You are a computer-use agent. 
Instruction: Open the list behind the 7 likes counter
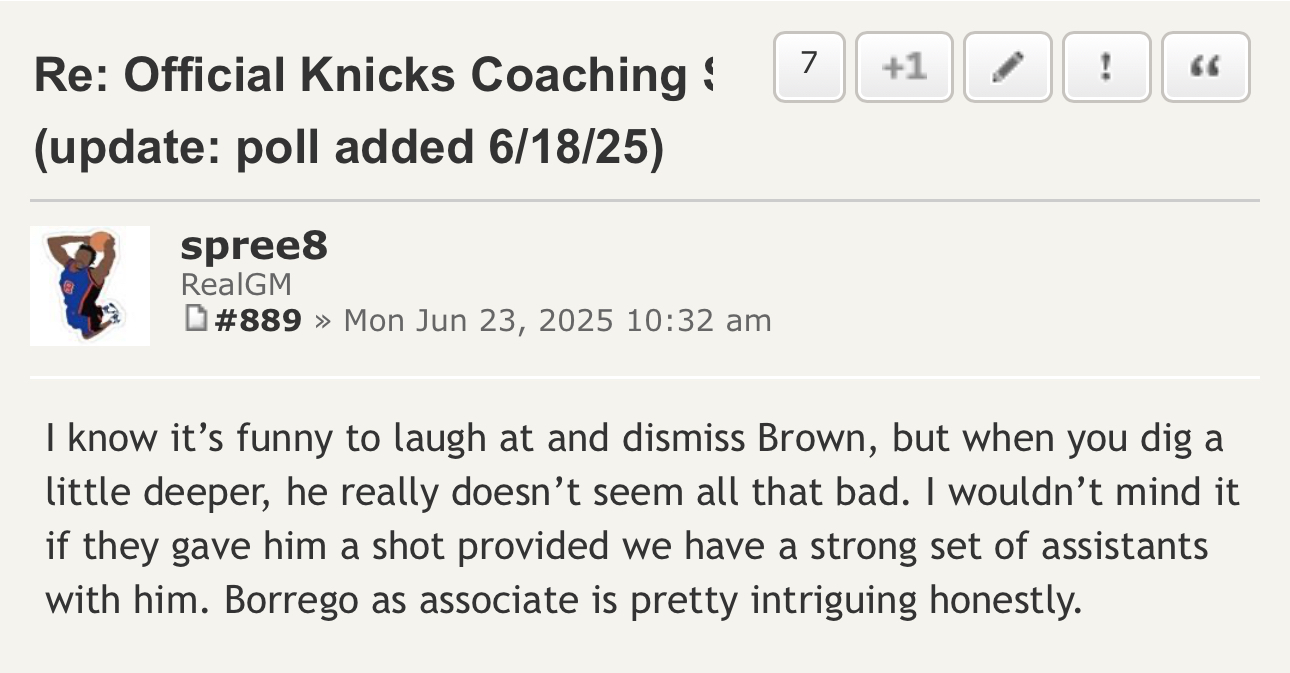809,67
